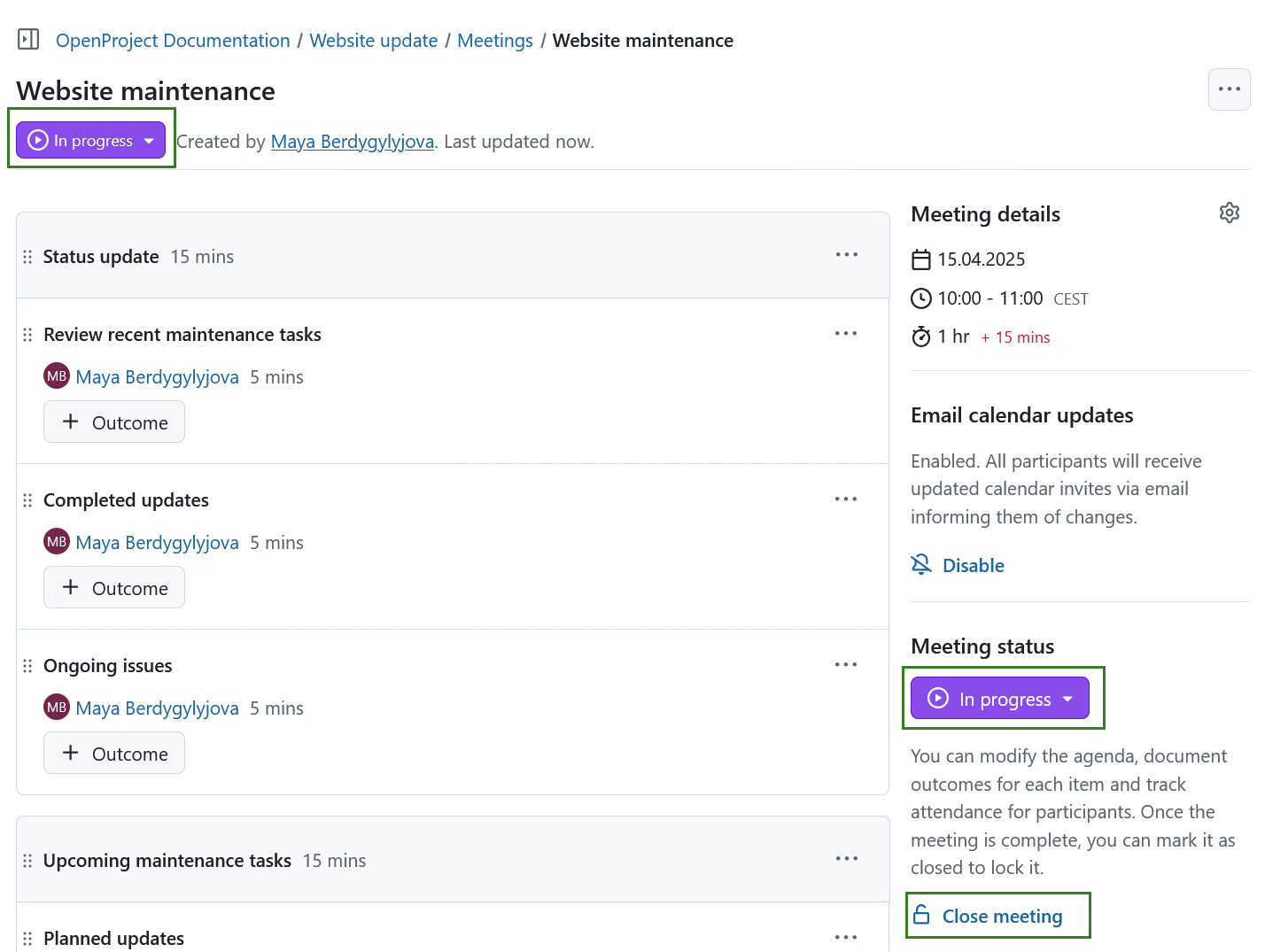Open three-dot menu for Website maintenance meeting

[x=1229, y=89]
